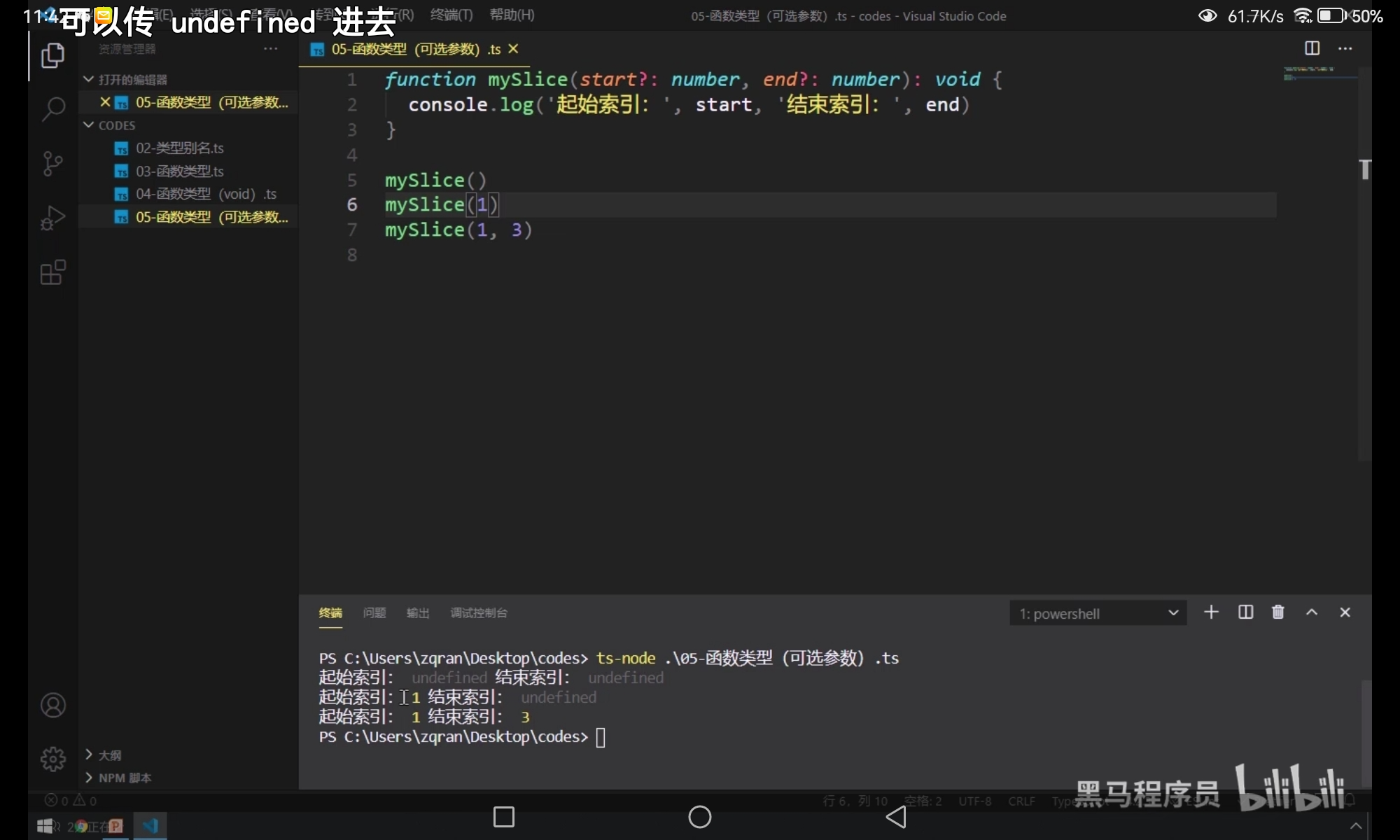The image size is (1400, 840).
Task: Open the Source Control view
Action: pyautogui.click(x=52, y=164)
